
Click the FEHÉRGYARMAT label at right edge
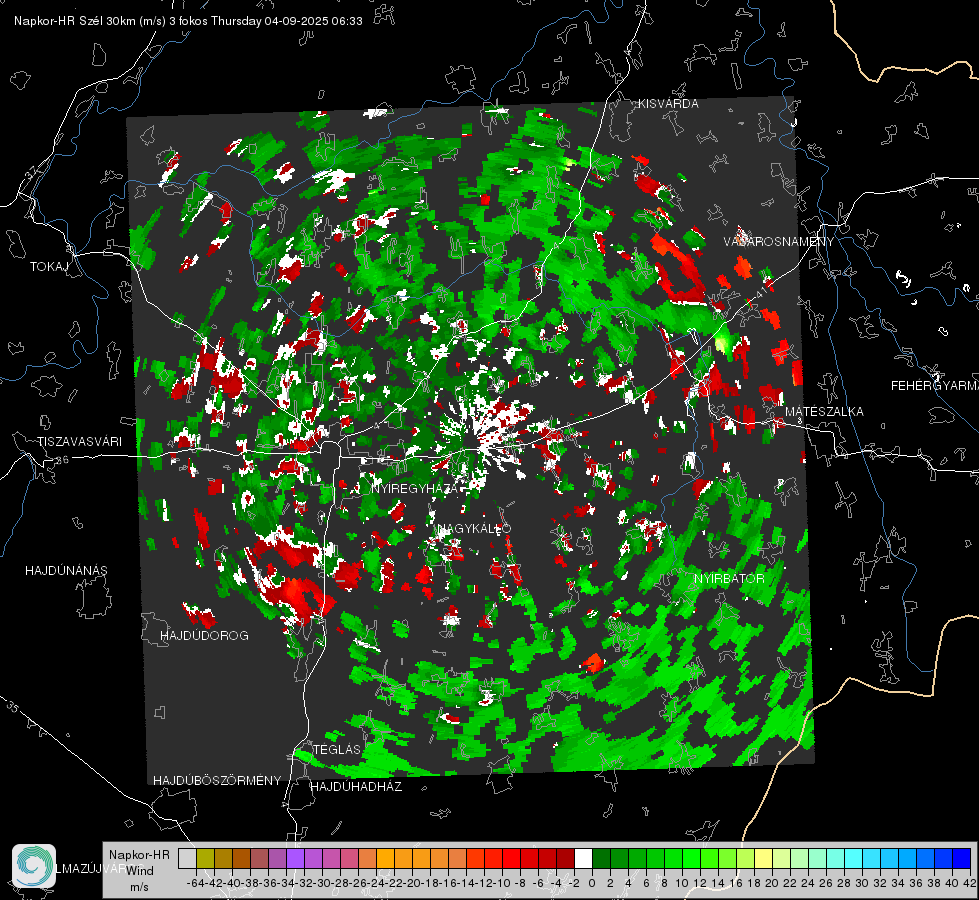(x=935, y=386)
